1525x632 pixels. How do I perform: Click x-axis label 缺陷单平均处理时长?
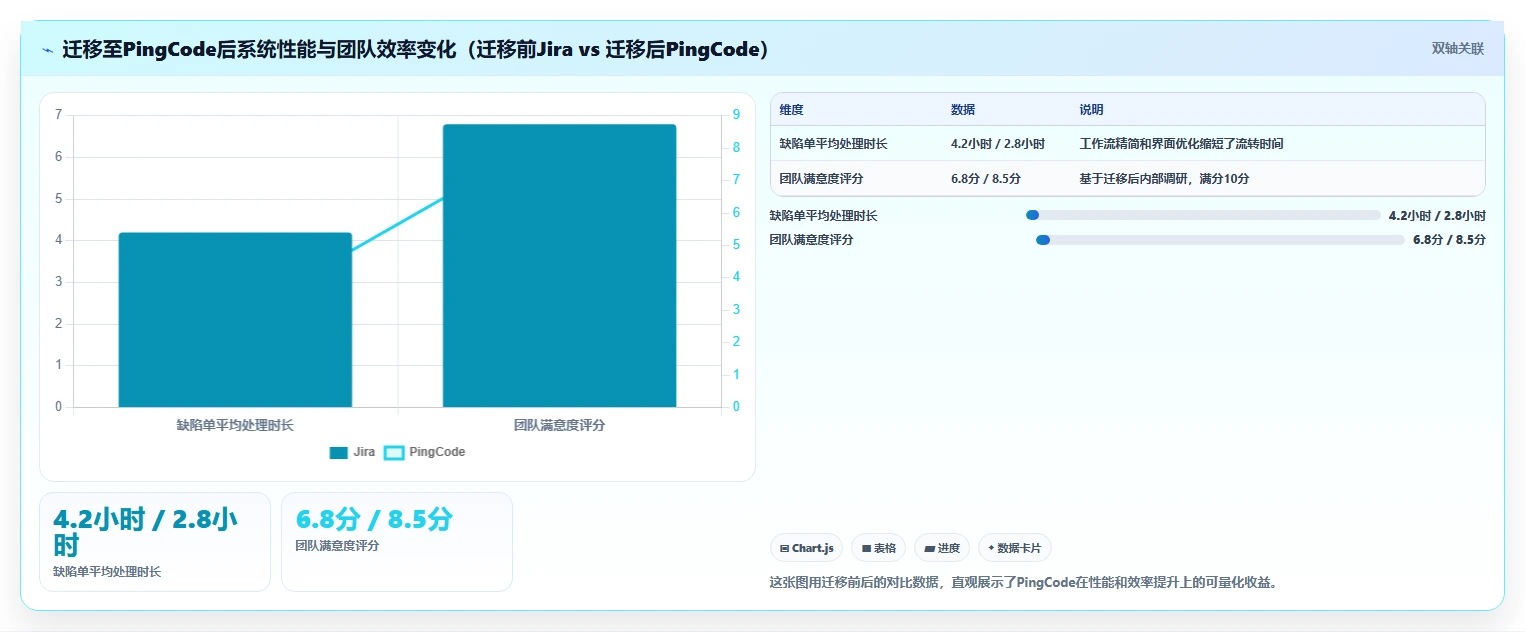235,425
